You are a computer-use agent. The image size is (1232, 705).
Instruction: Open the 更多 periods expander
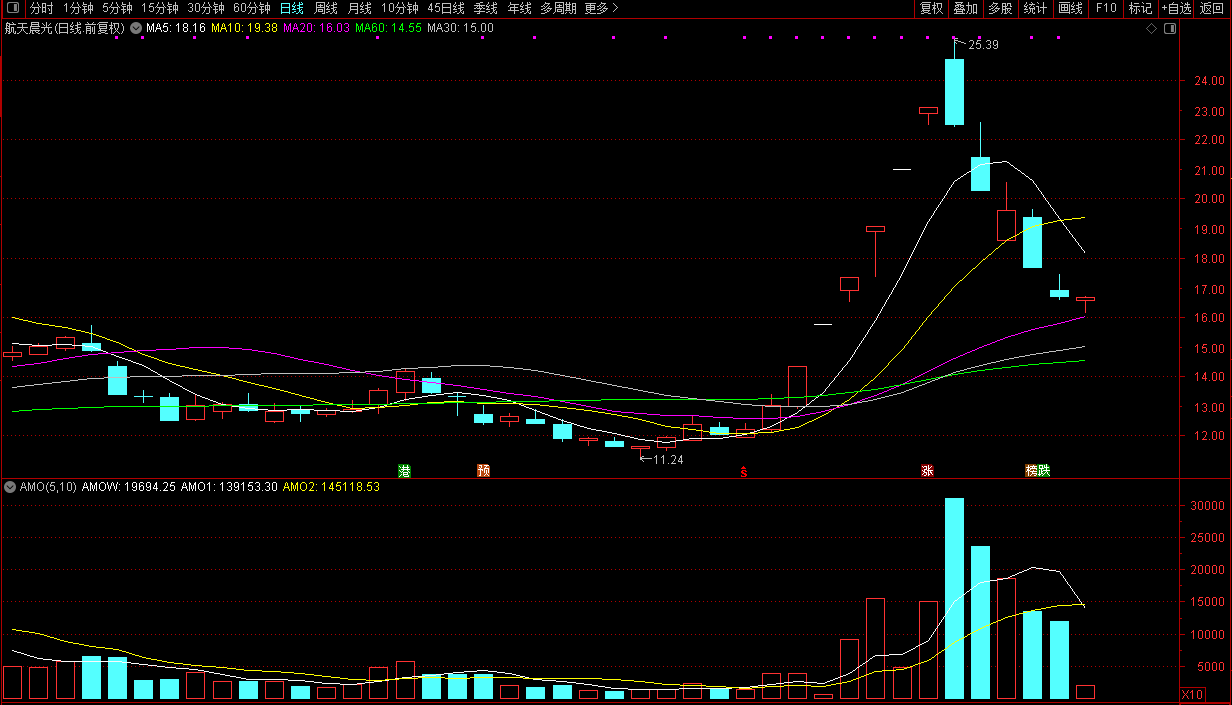click(x=601, y=8)
